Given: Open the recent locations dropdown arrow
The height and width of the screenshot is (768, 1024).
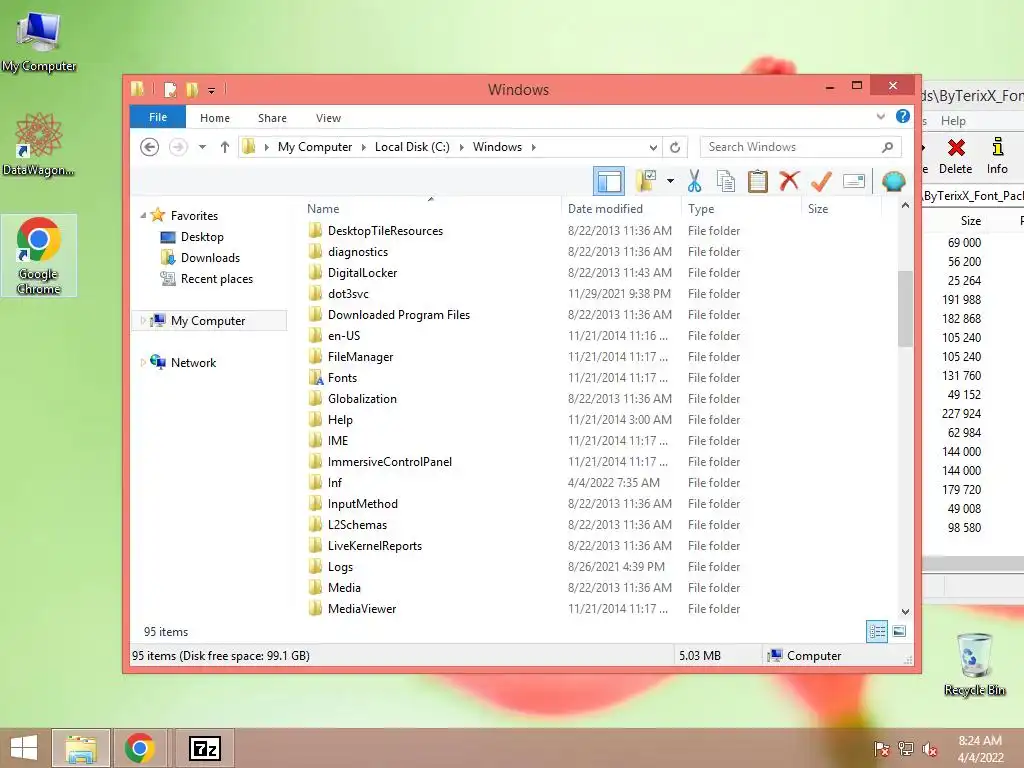Looking at the screenshot, I should pos(202,147).
